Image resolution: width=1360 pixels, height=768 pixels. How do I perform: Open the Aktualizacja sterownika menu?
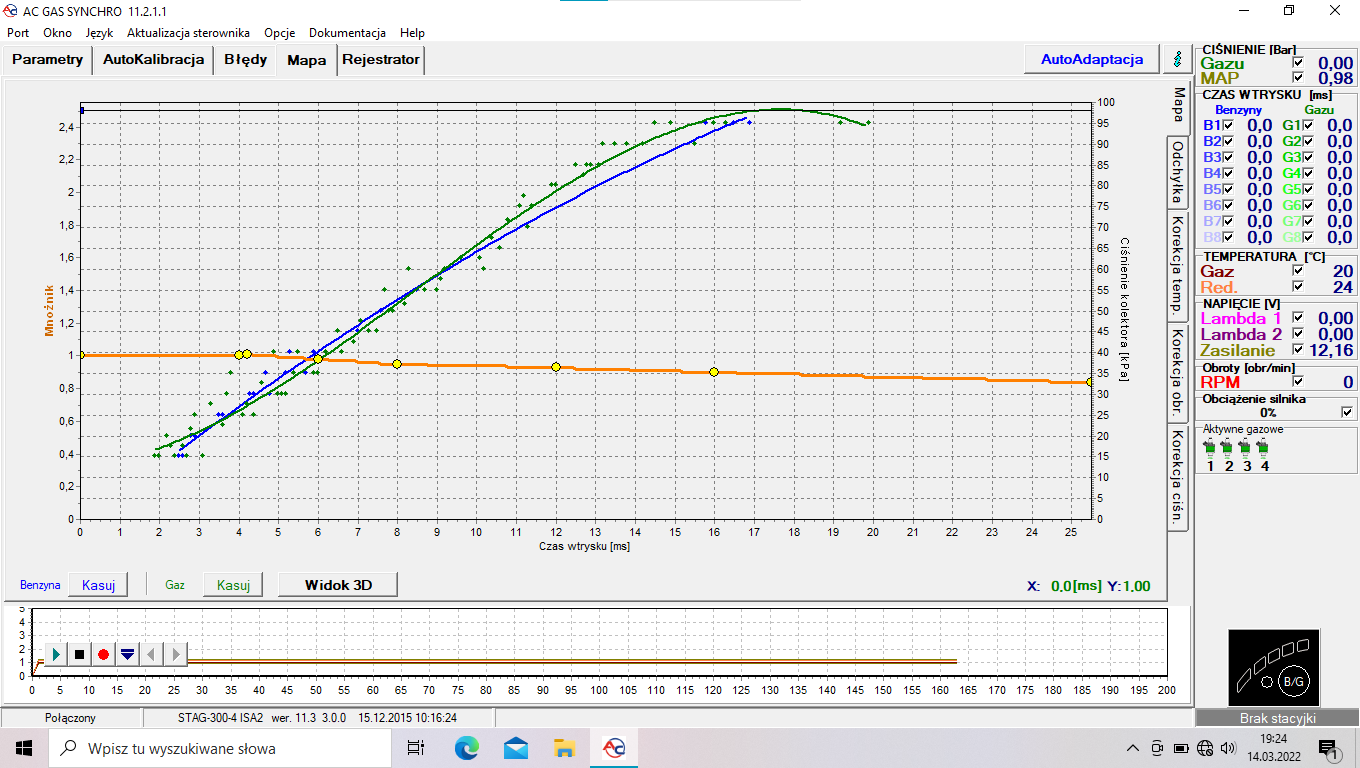tap(188, 32)
